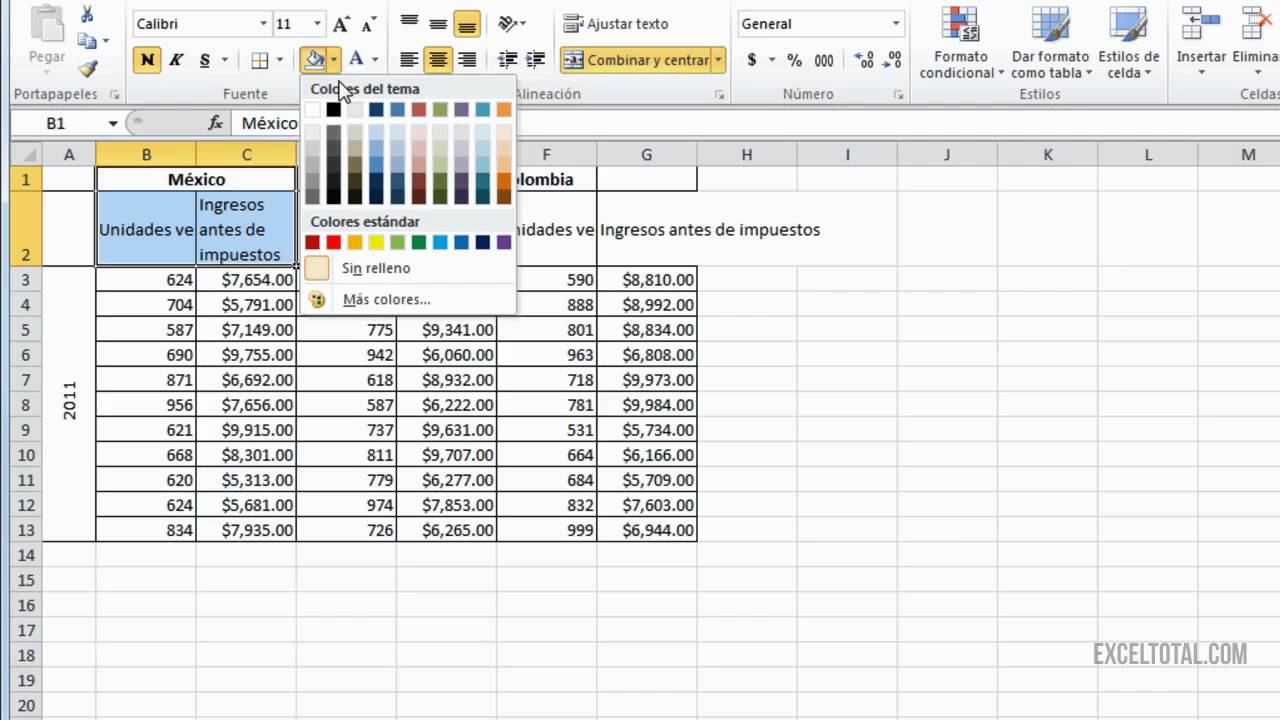This screenshot has width=1280, height=720.
Task: Click the percent style icon
Action: [794, 60]
